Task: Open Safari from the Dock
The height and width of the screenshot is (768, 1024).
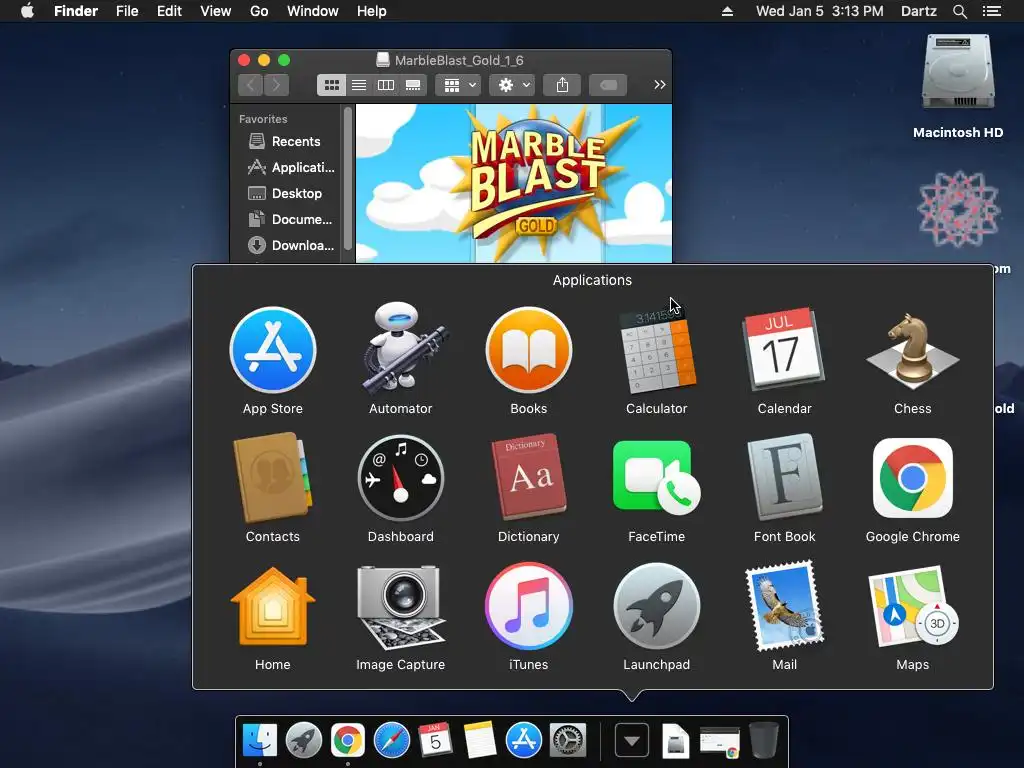Action: click(x=392, y=740)
